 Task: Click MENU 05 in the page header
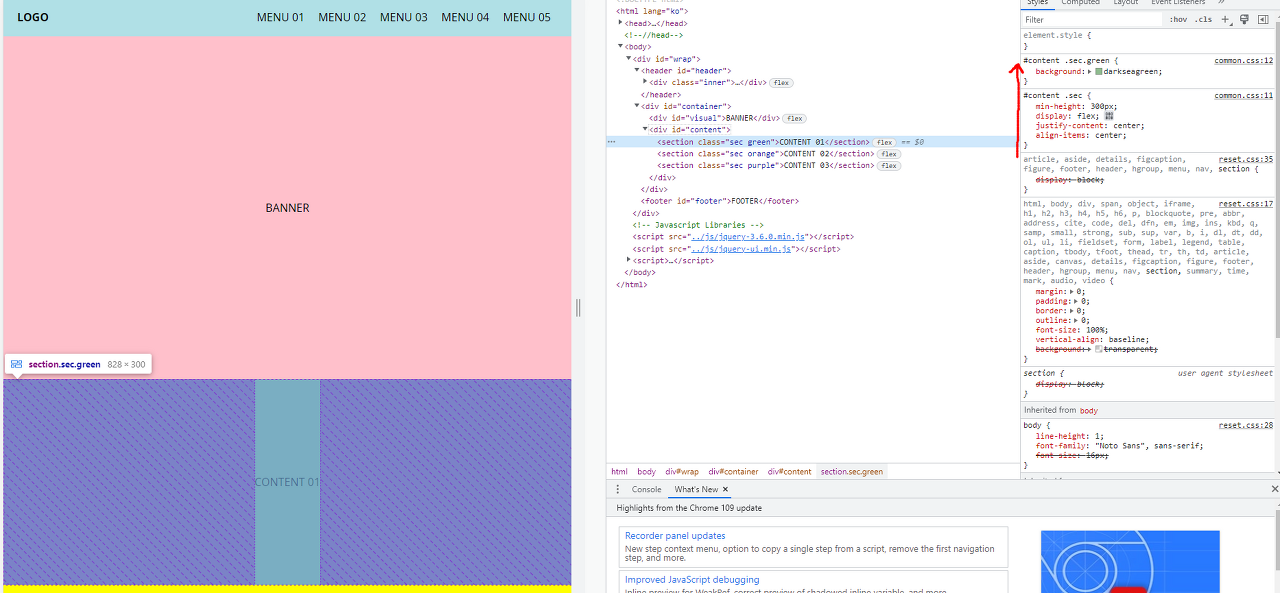(x=527, y=17)
